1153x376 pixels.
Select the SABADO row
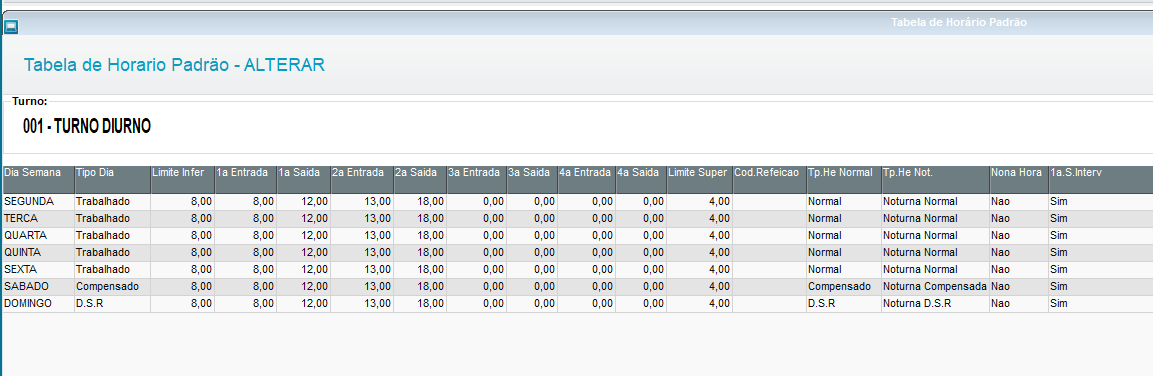pyautogui.click(x=578, y=286)
